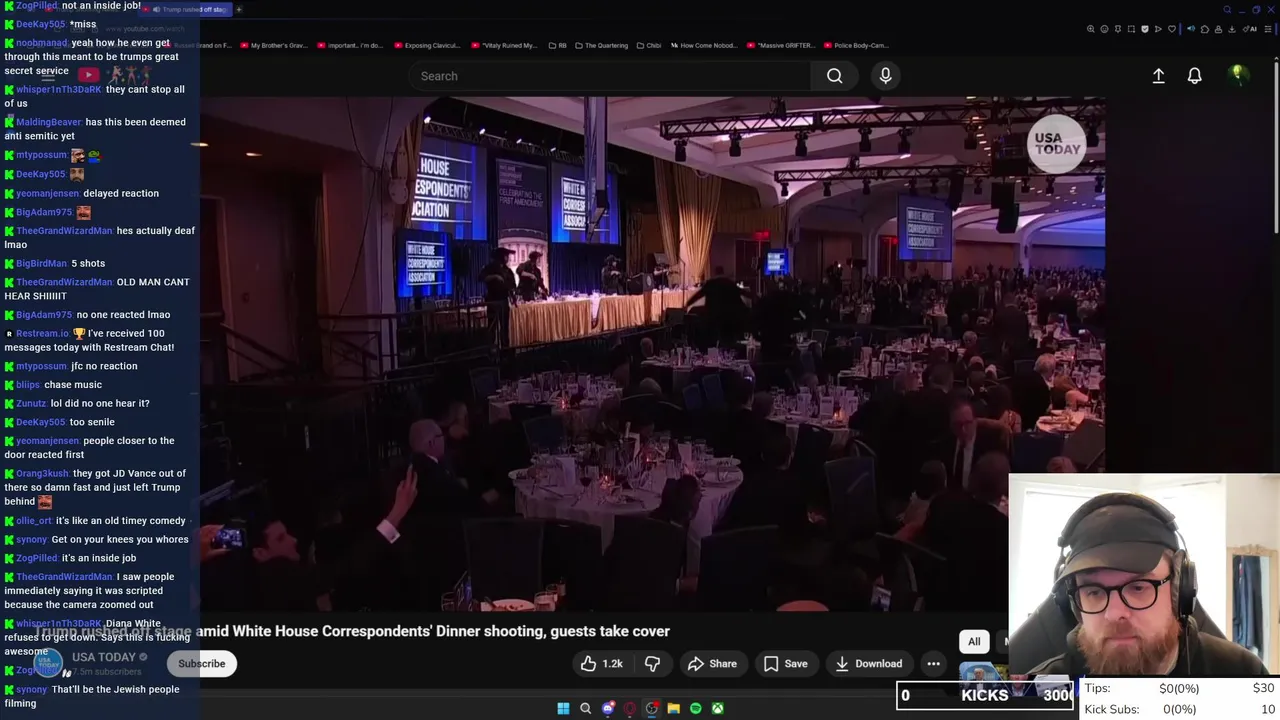Click the YouTube search magnifier button
Image resolution: width=1280 pixels, height=720 pixels.
point(834,76)
